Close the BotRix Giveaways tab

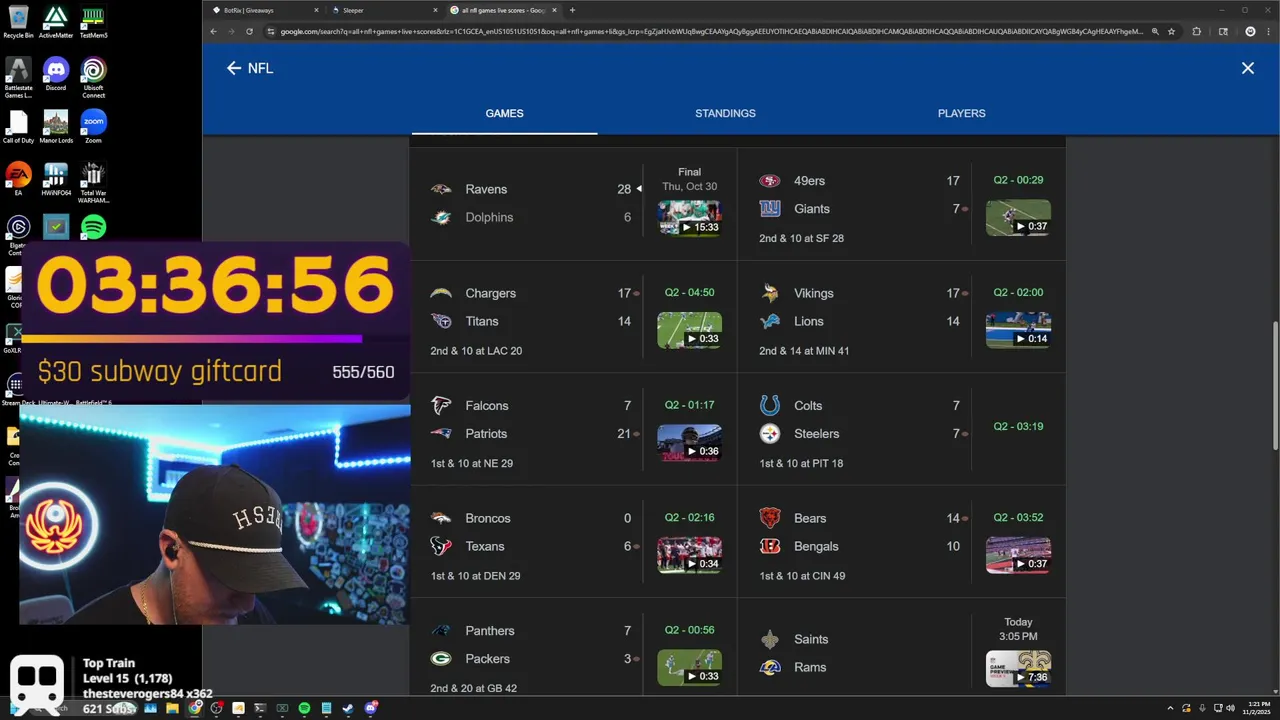317,10
